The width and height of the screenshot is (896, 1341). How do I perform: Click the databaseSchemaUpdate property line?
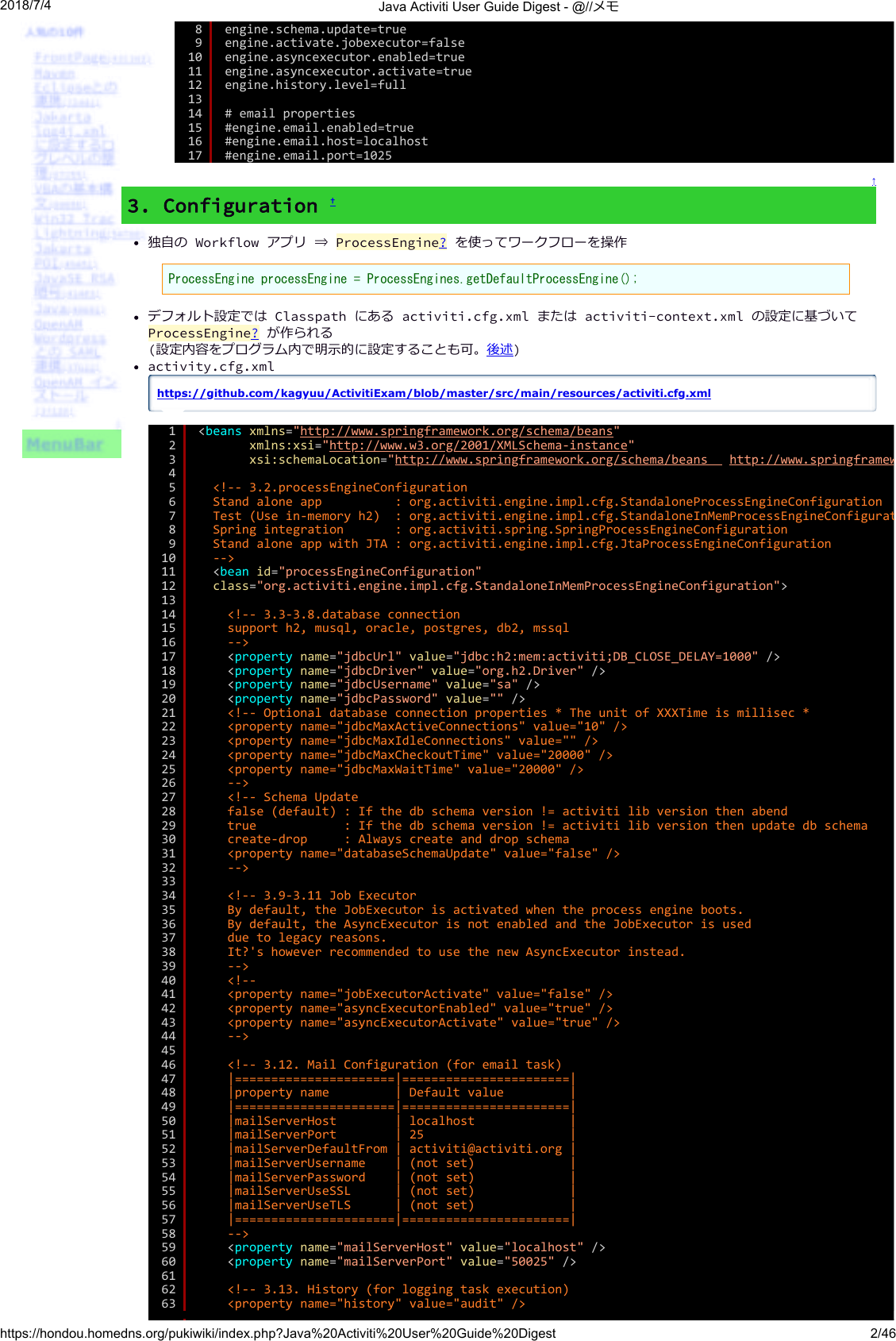[424, 854]
